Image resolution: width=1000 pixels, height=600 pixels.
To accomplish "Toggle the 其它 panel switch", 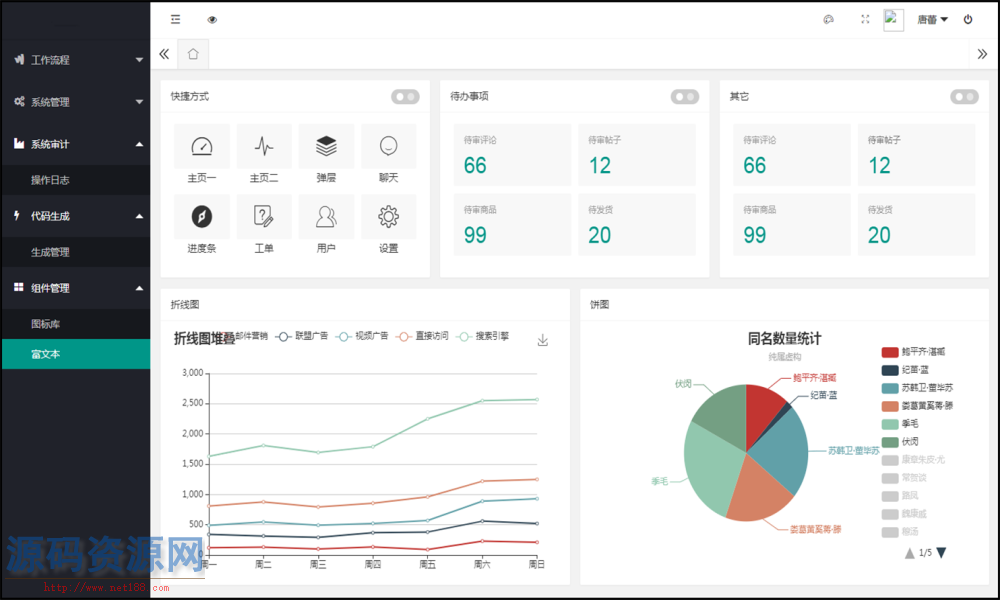I will click(964, 96).
